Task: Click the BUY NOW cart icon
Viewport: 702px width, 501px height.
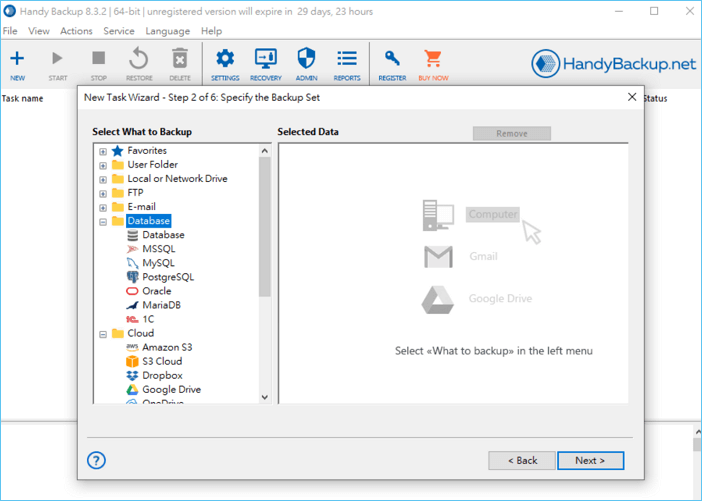Action: [x=433, y=58]
